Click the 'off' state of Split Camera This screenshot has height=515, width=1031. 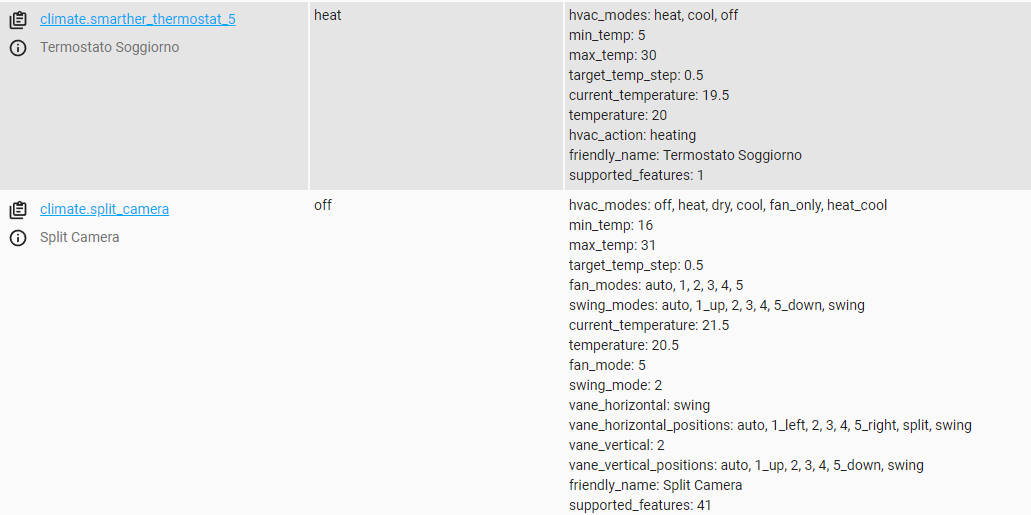(x=323, y=205)
